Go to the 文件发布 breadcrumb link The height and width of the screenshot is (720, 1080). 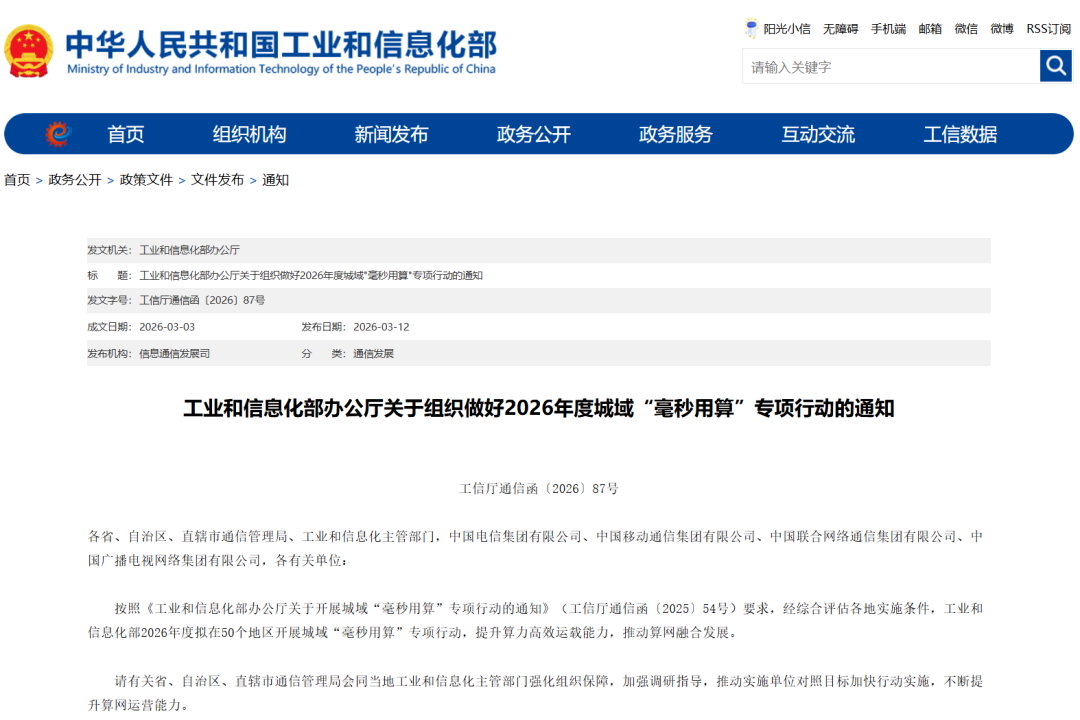click(218, 180)
